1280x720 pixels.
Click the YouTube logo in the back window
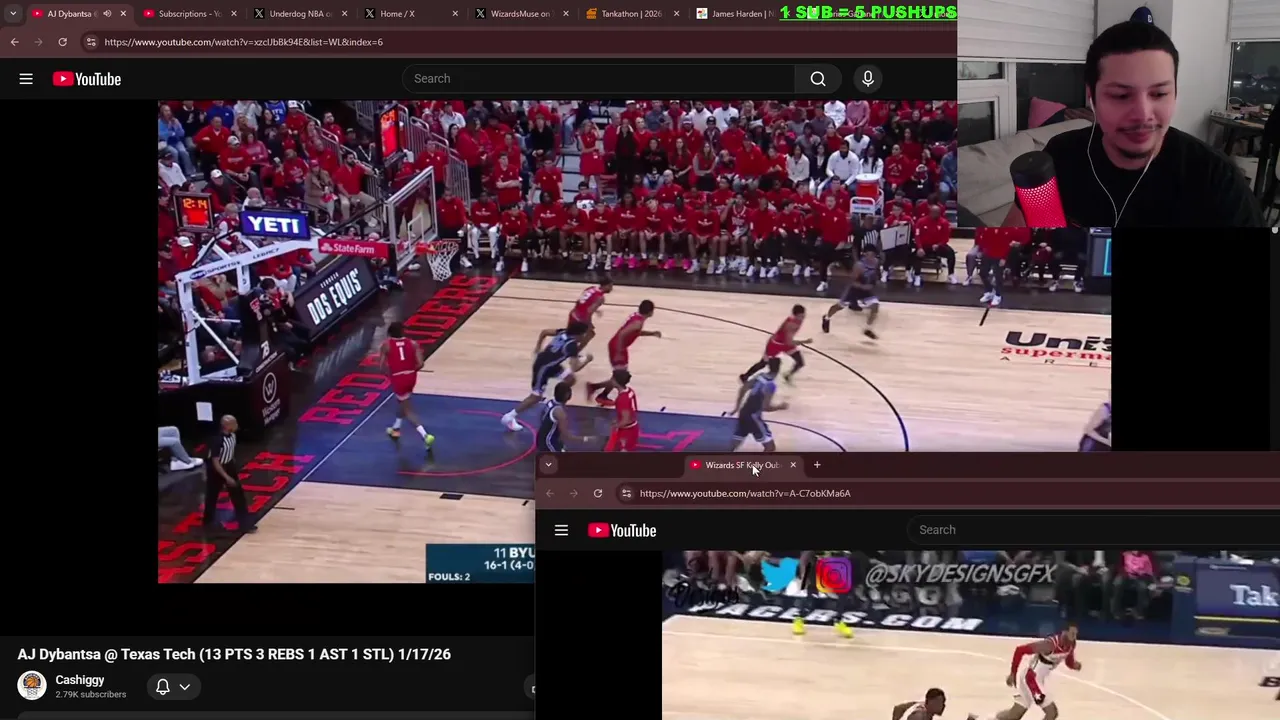(87, 79)
